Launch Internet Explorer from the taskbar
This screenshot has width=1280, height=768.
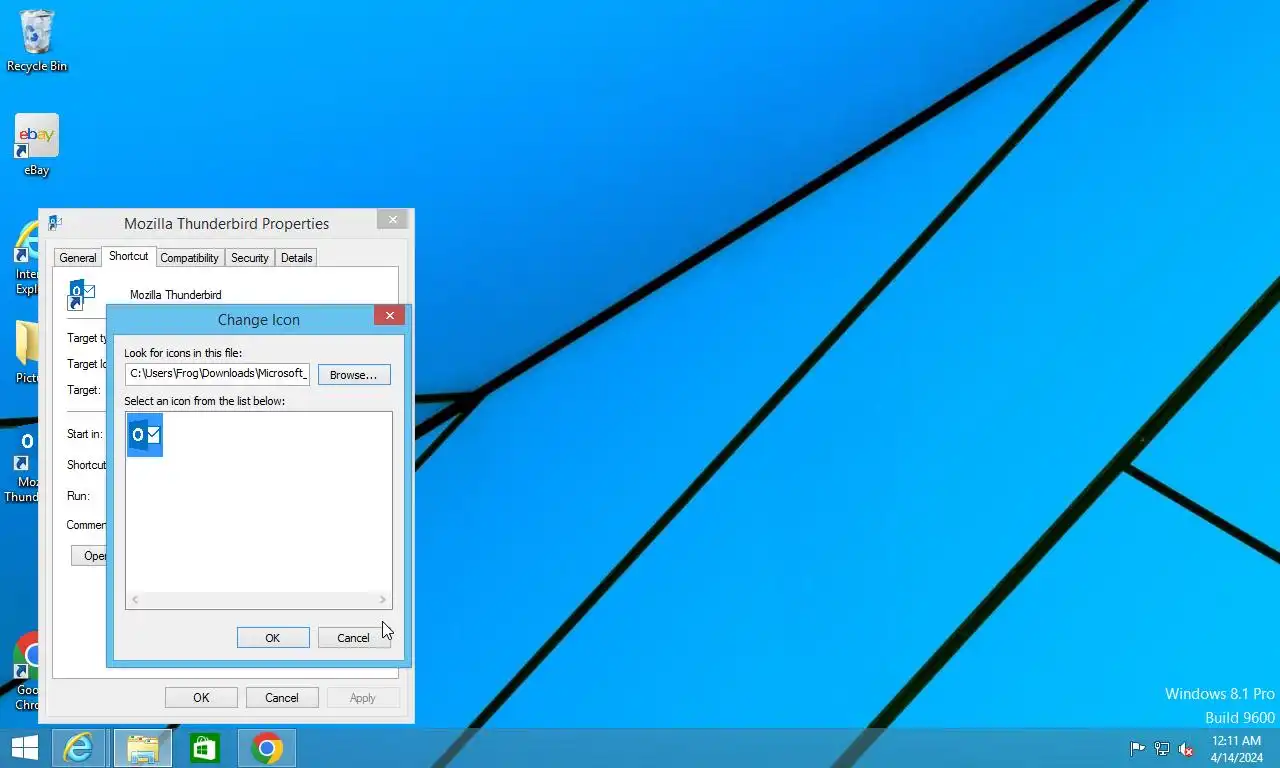(x=78, y=748)
